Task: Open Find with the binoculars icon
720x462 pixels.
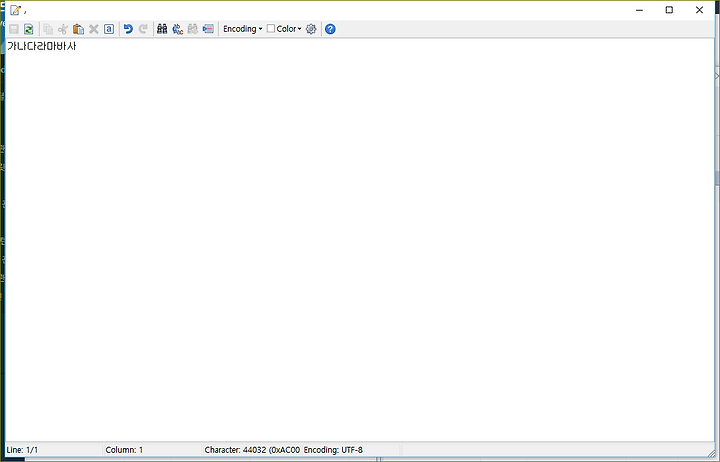Action: (162, 29)
